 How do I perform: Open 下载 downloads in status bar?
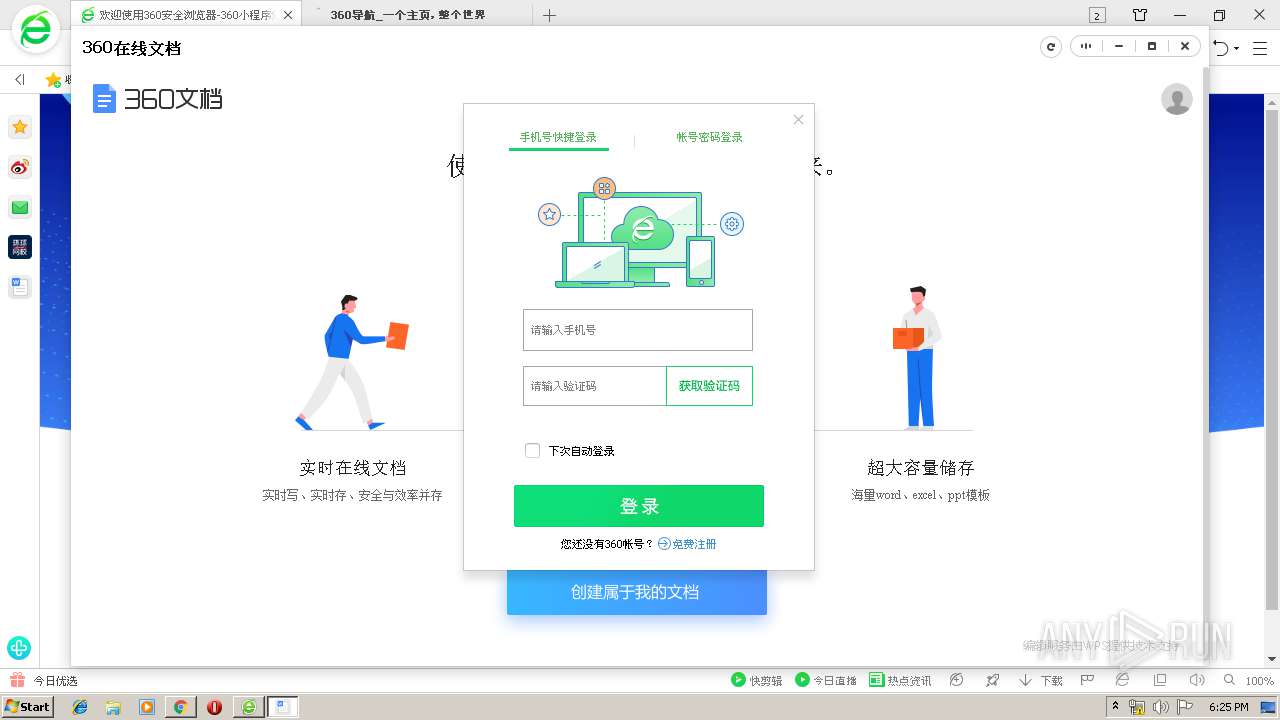(1041, 680)
